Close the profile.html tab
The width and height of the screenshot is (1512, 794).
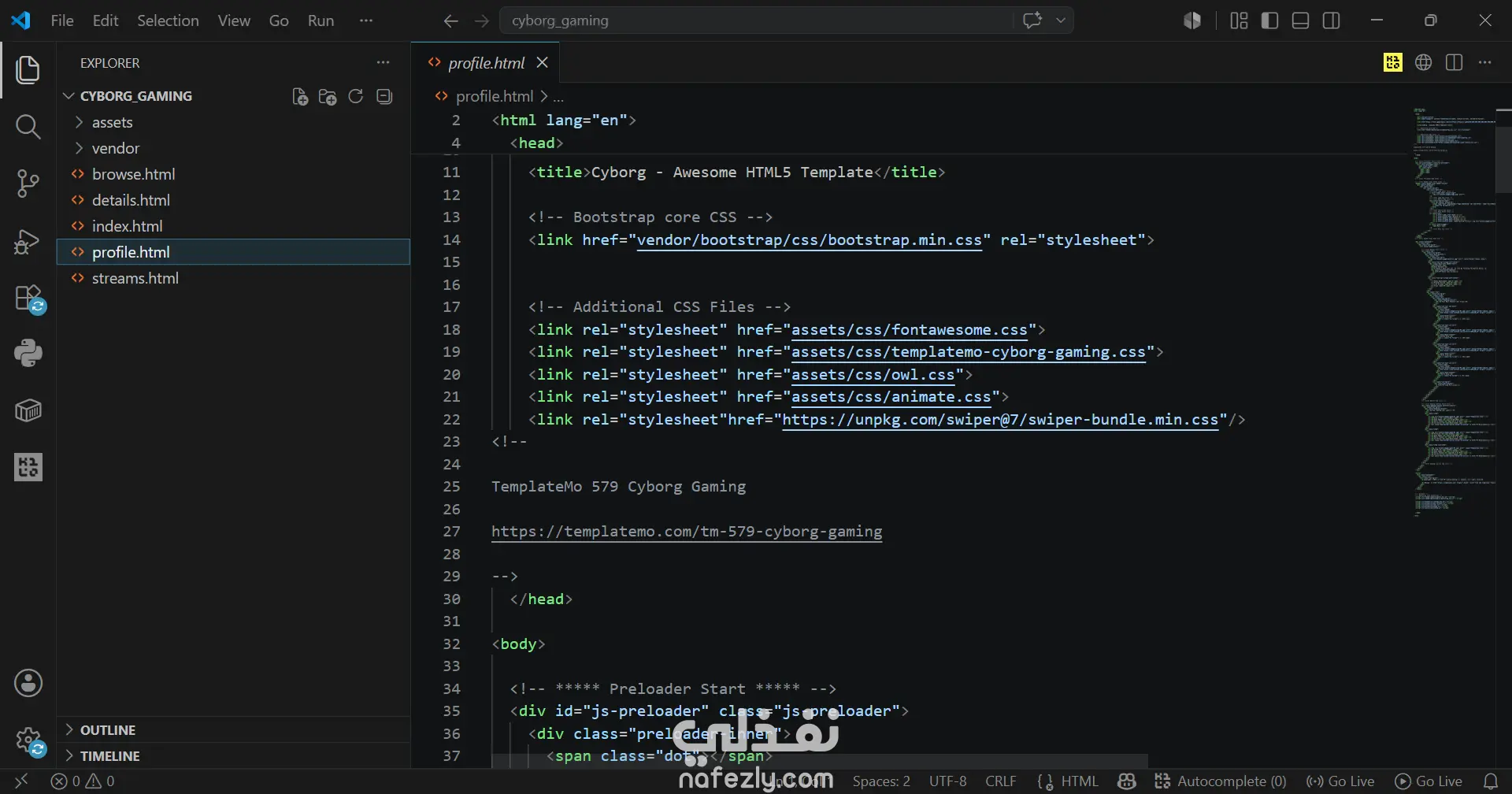[542, 62]
